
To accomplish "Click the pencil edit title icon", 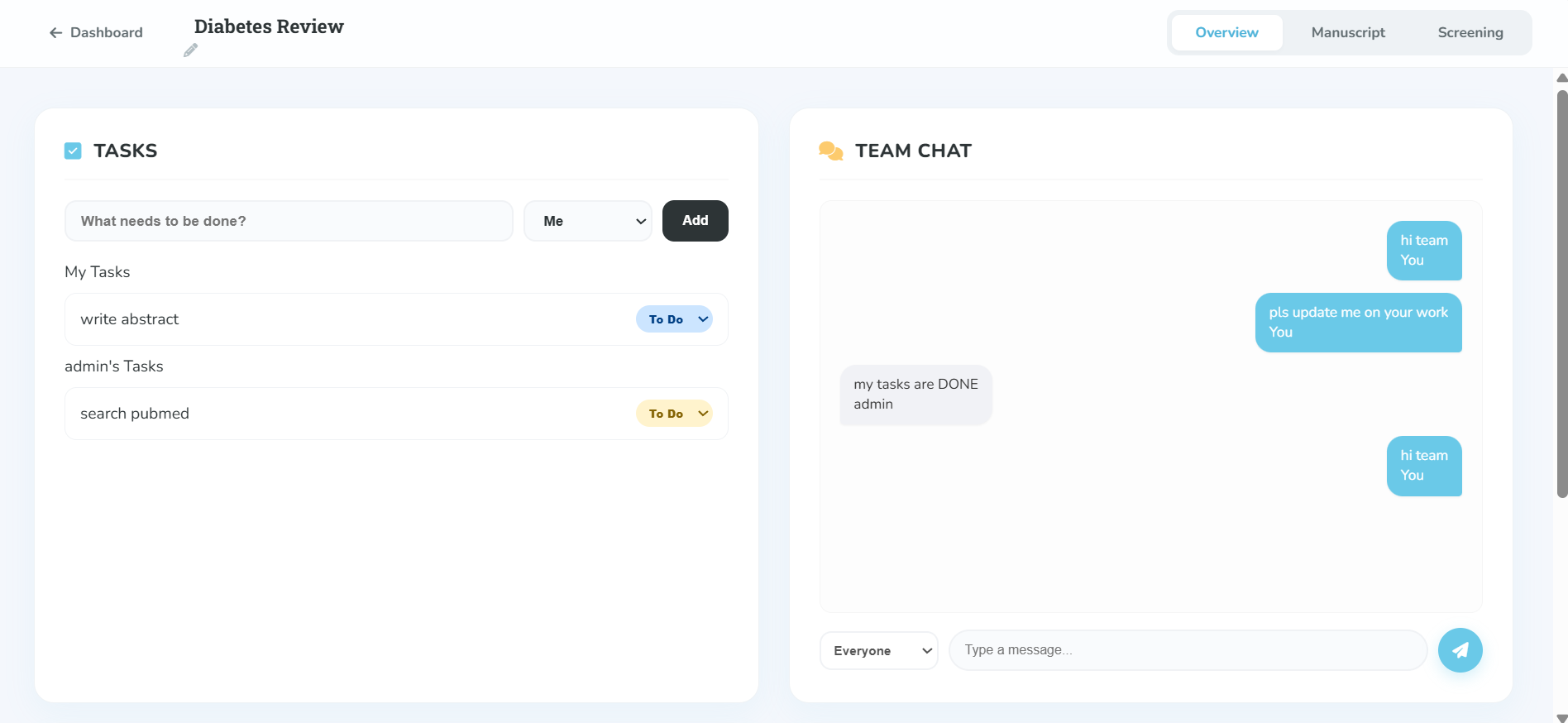I will 190,50.
